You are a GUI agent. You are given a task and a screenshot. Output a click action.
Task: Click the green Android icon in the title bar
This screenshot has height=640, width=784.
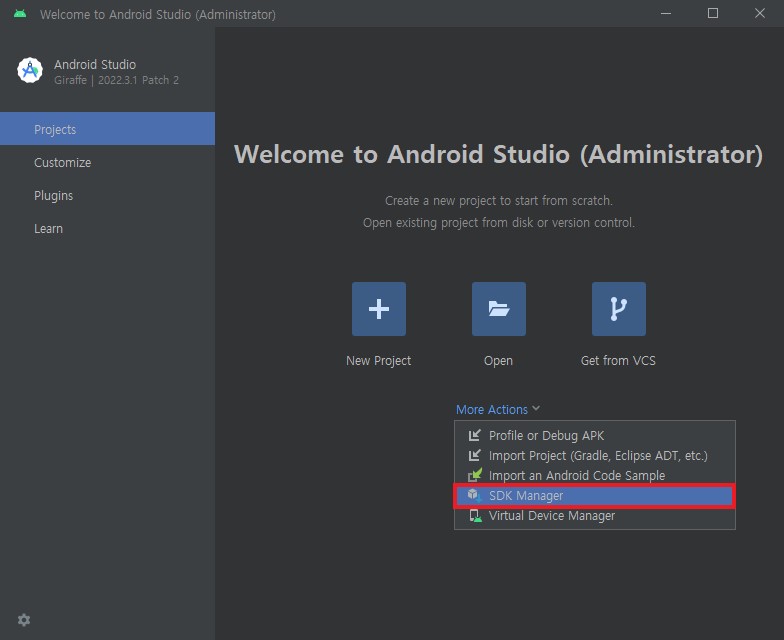[x=20, y=14]
